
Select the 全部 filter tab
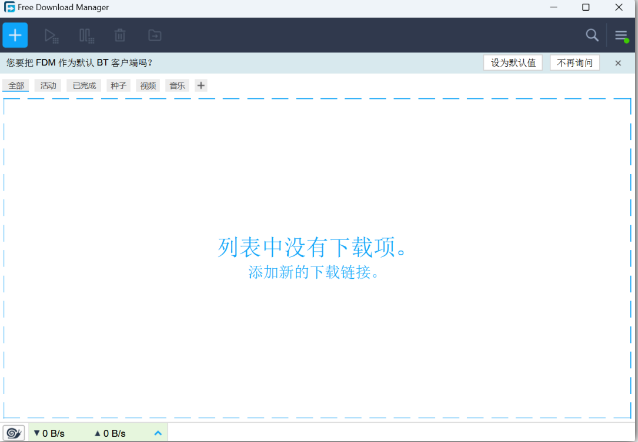coord(16,86)
